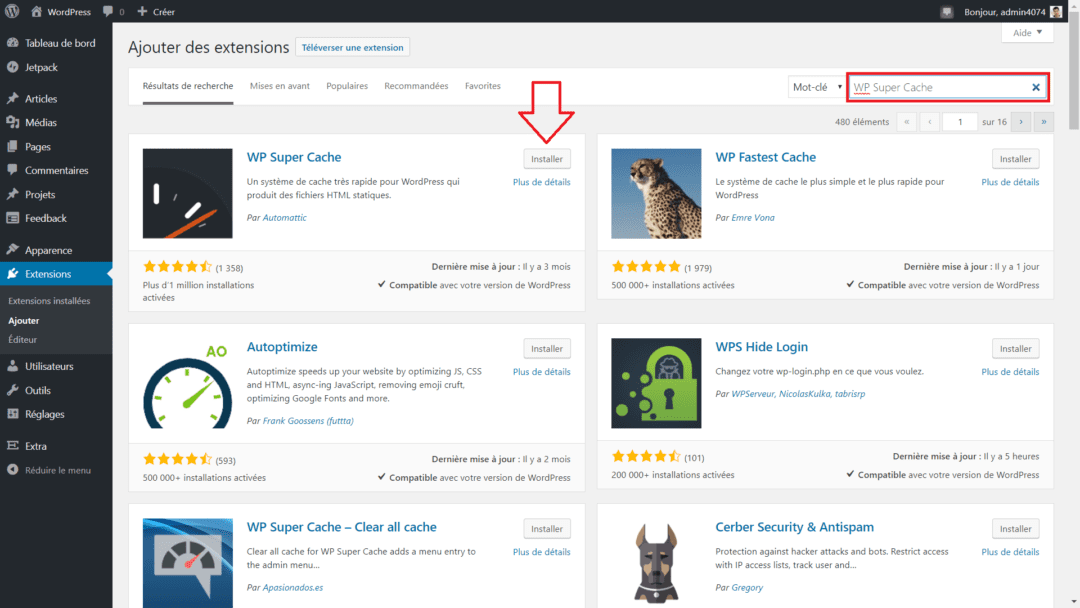
Task: Click the WP Super Cache speedometer thumbnail
Action: (x=187, y=193)
